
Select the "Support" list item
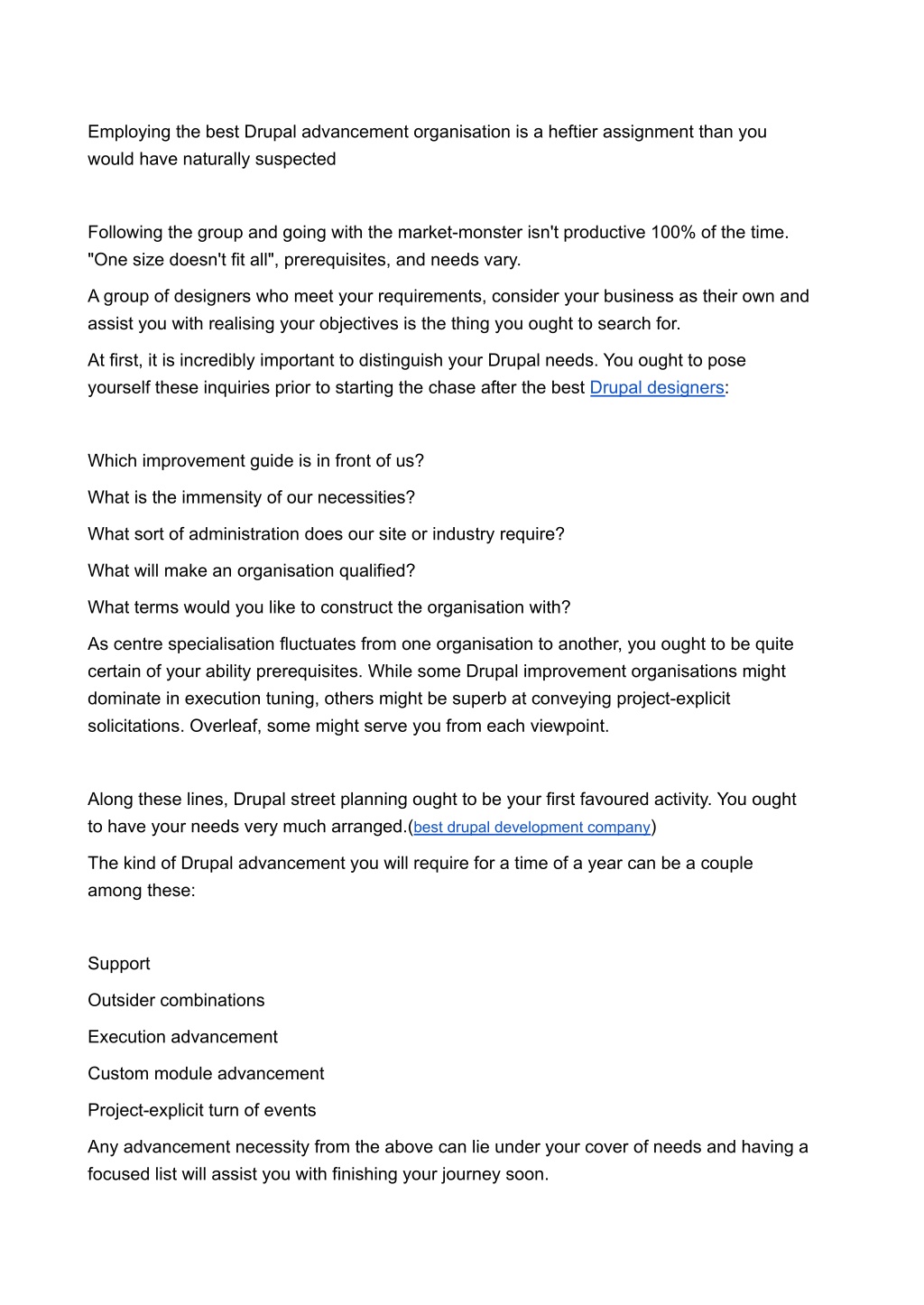[x=119, y=963]
